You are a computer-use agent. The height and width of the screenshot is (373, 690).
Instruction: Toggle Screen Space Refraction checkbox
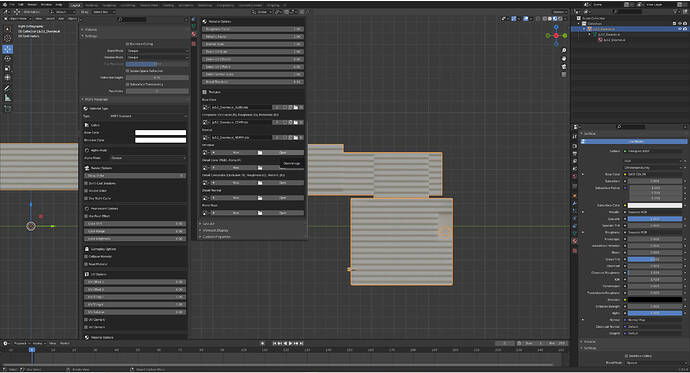coord(128,71)
